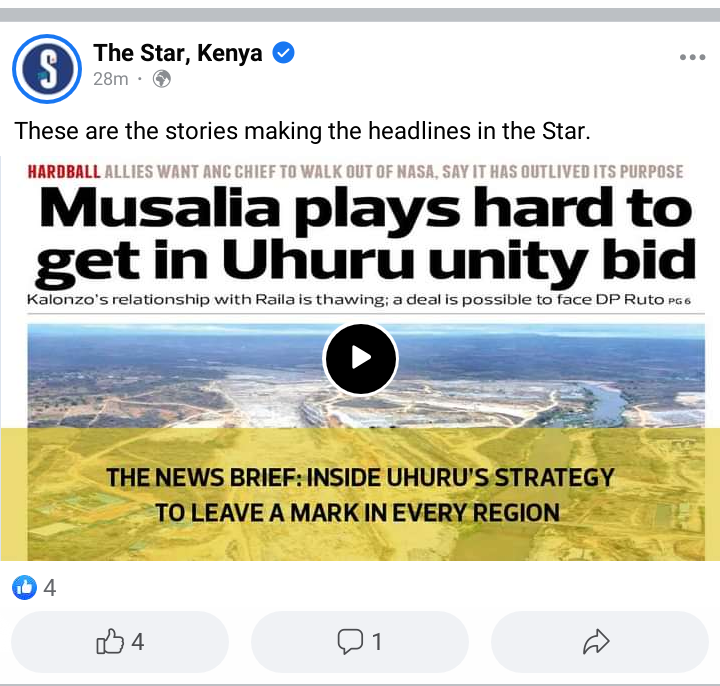The width and height of the screenshot is (720, 686).
Task: Click the Musalia plays hard headline
Action: pyautogui.click(x=366, y=234)
